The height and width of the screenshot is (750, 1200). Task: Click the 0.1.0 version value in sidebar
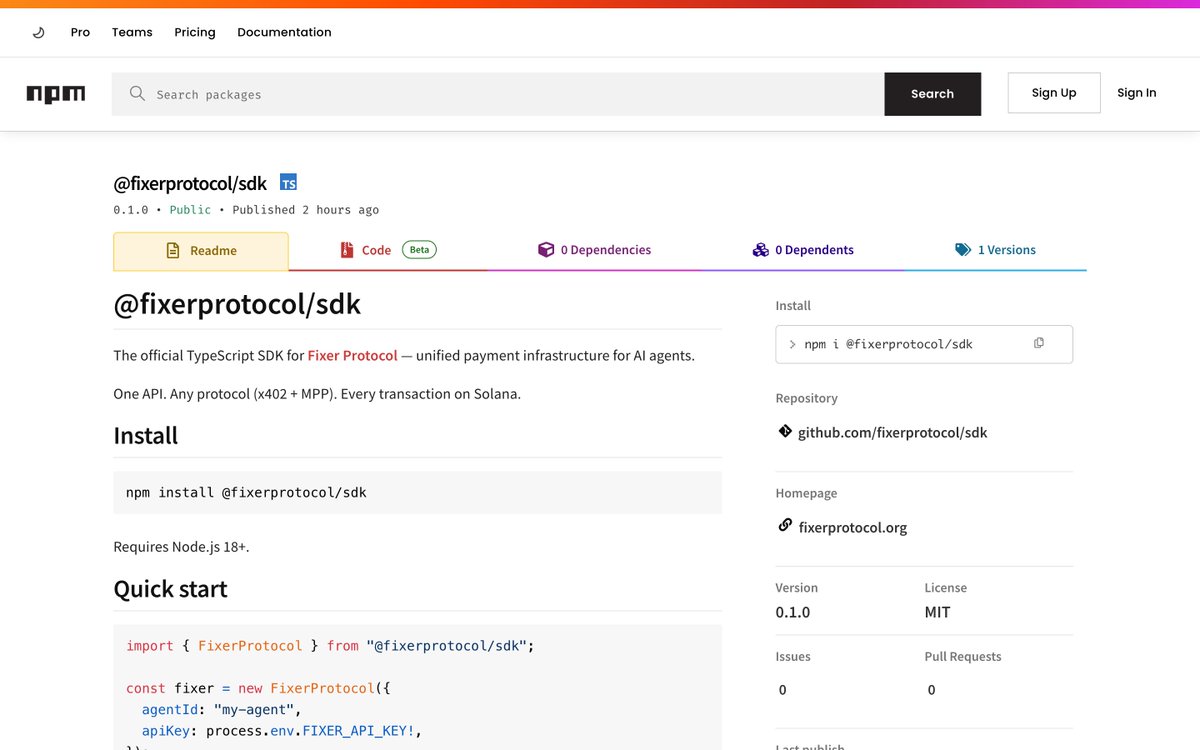click(793, 612)
